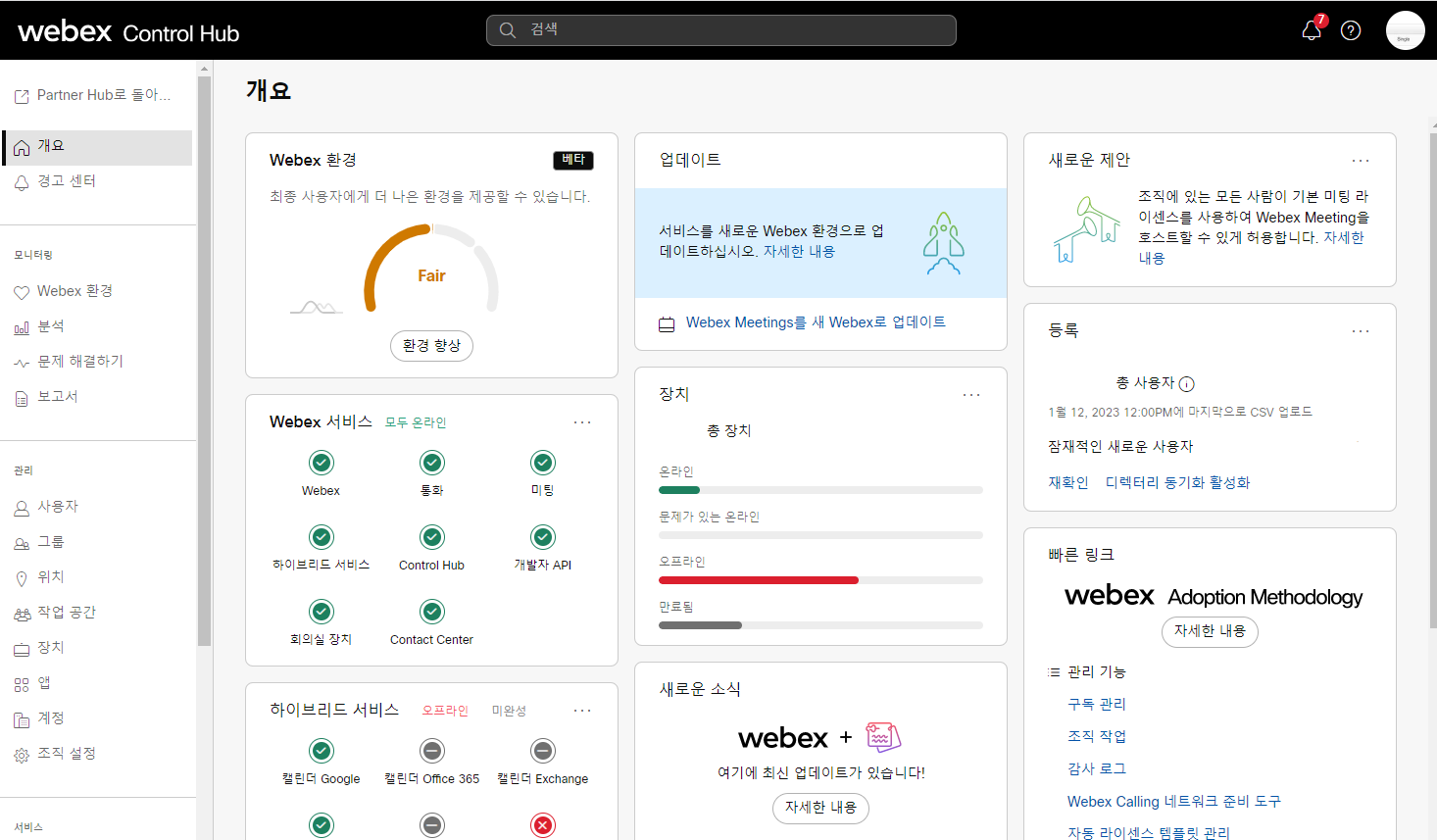
Task: Open the user profile avatar
Action: click(1405, 30)
